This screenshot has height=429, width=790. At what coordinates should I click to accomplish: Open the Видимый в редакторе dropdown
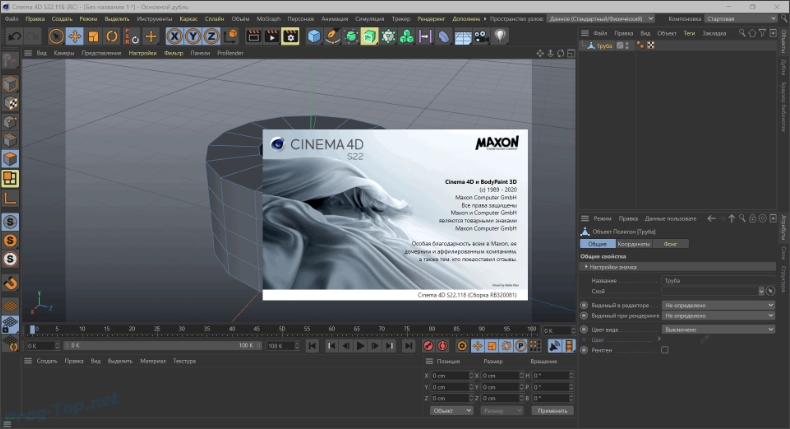coord(718,305)
